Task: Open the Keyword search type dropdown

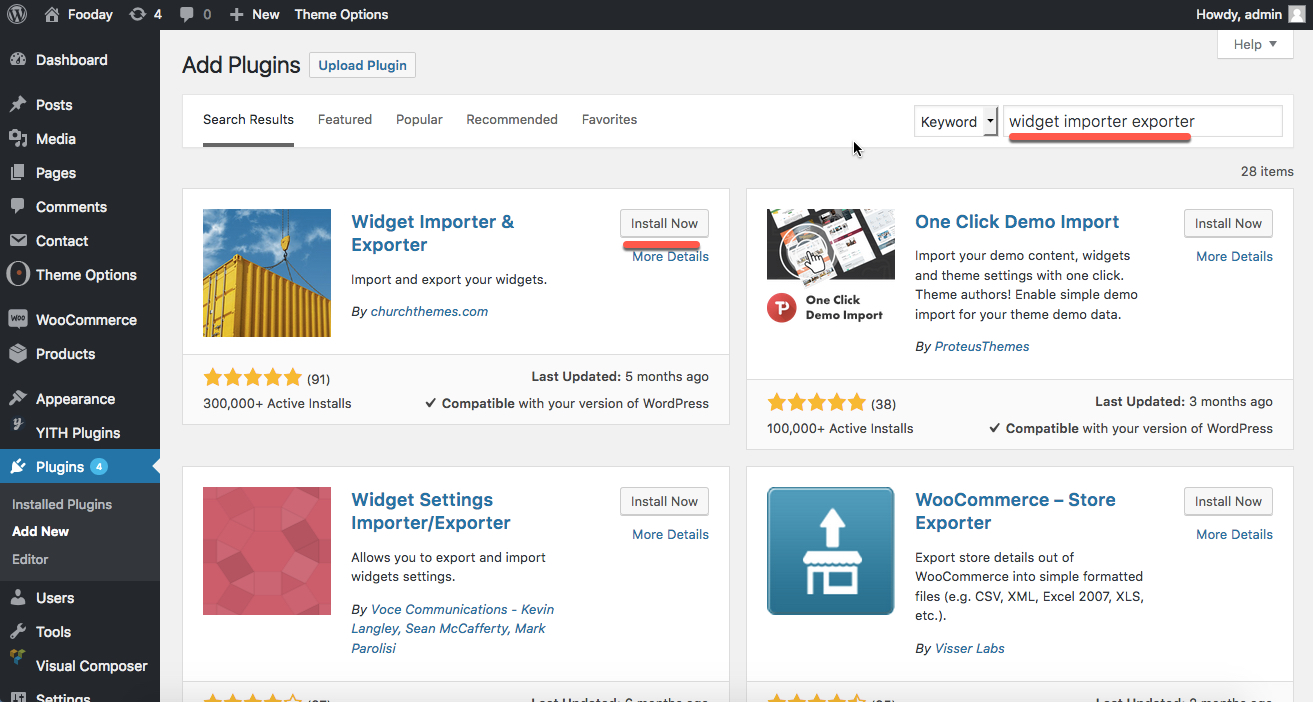Action: coord(956,121)
